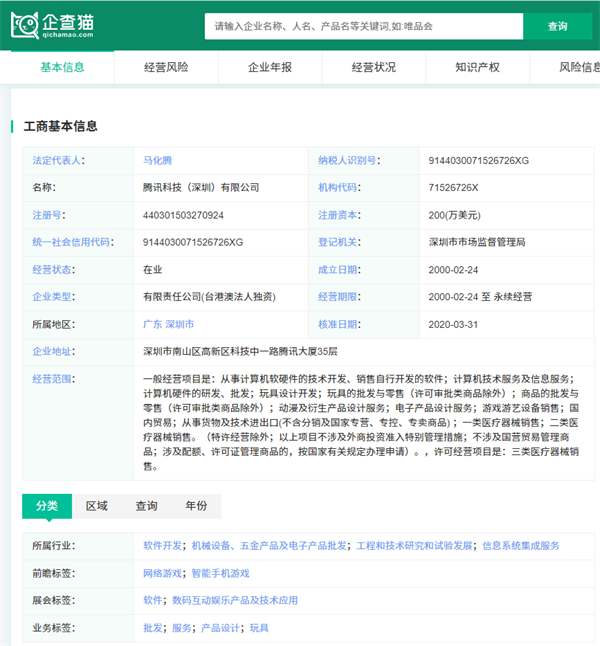Switch to the 区域 filter tab
The height and width of the screenshot is (646, 600).
tap(97, 506)
